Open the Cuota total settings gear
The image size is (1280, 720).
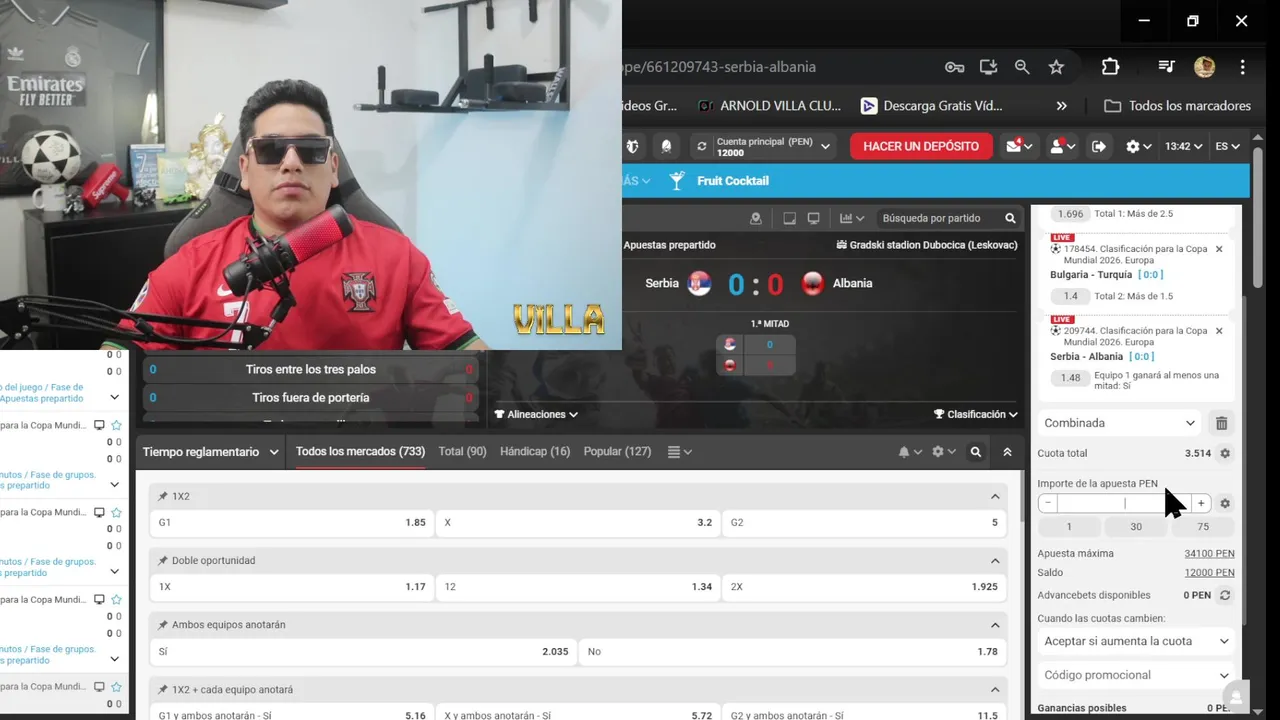(1225, 453)
